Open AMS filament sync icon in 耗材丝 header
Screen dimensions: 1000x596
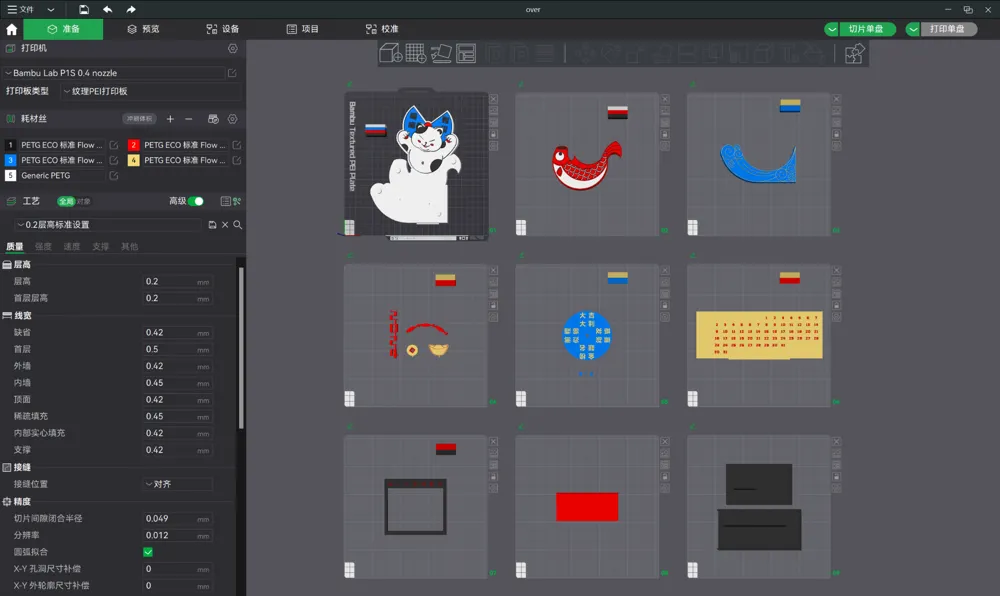coord(213,119)
